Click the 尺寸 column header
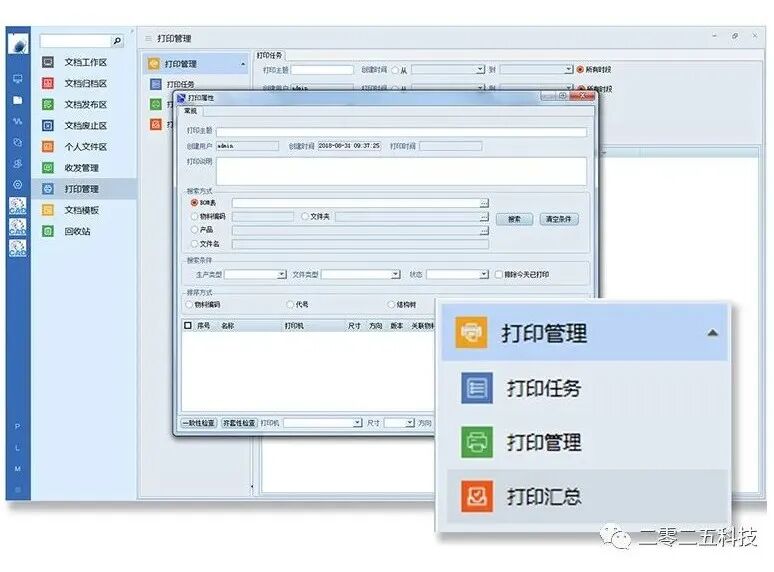Viewport: 774px width, 572px height. (x=354, y=326)
